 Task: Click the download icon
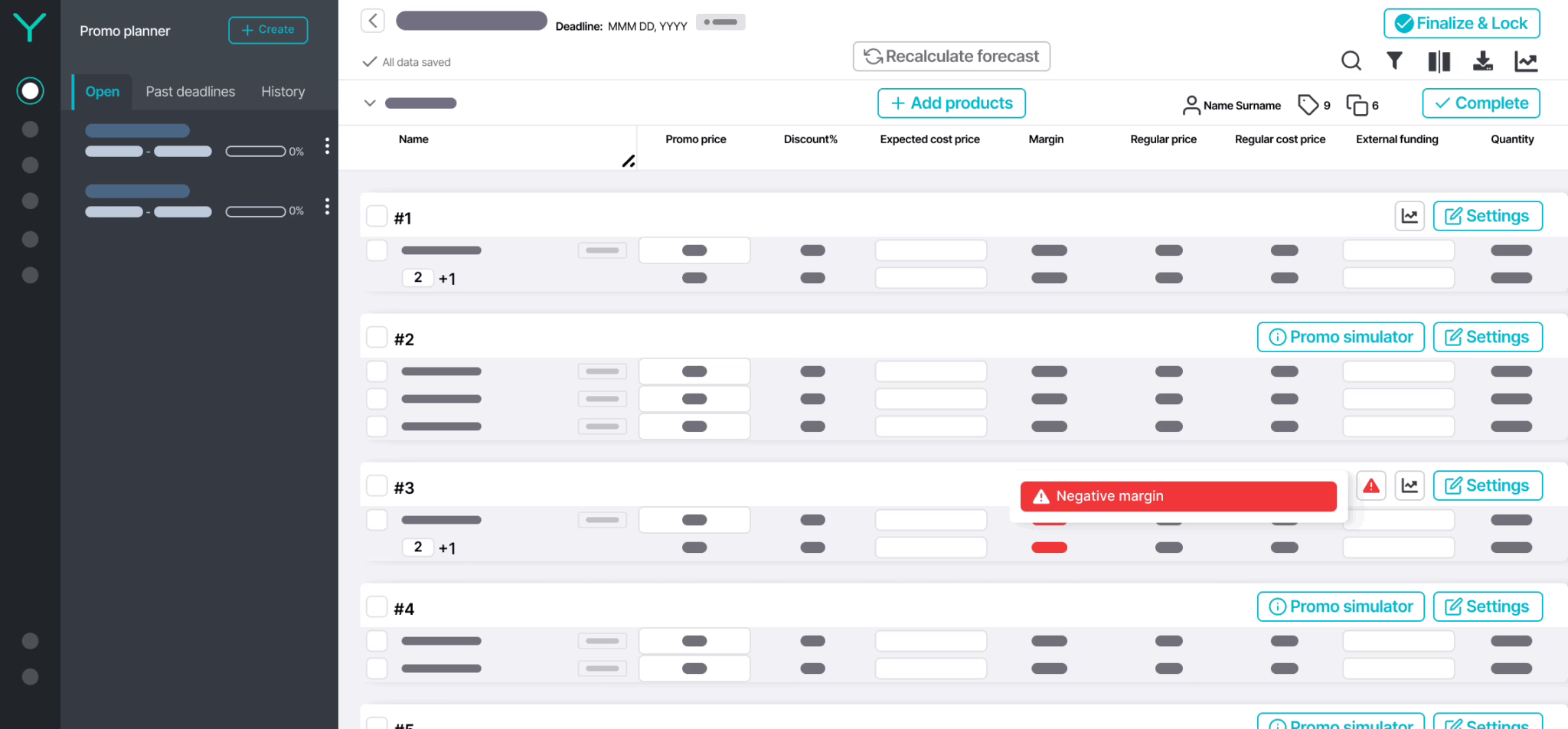click(x=1482, y=61)
